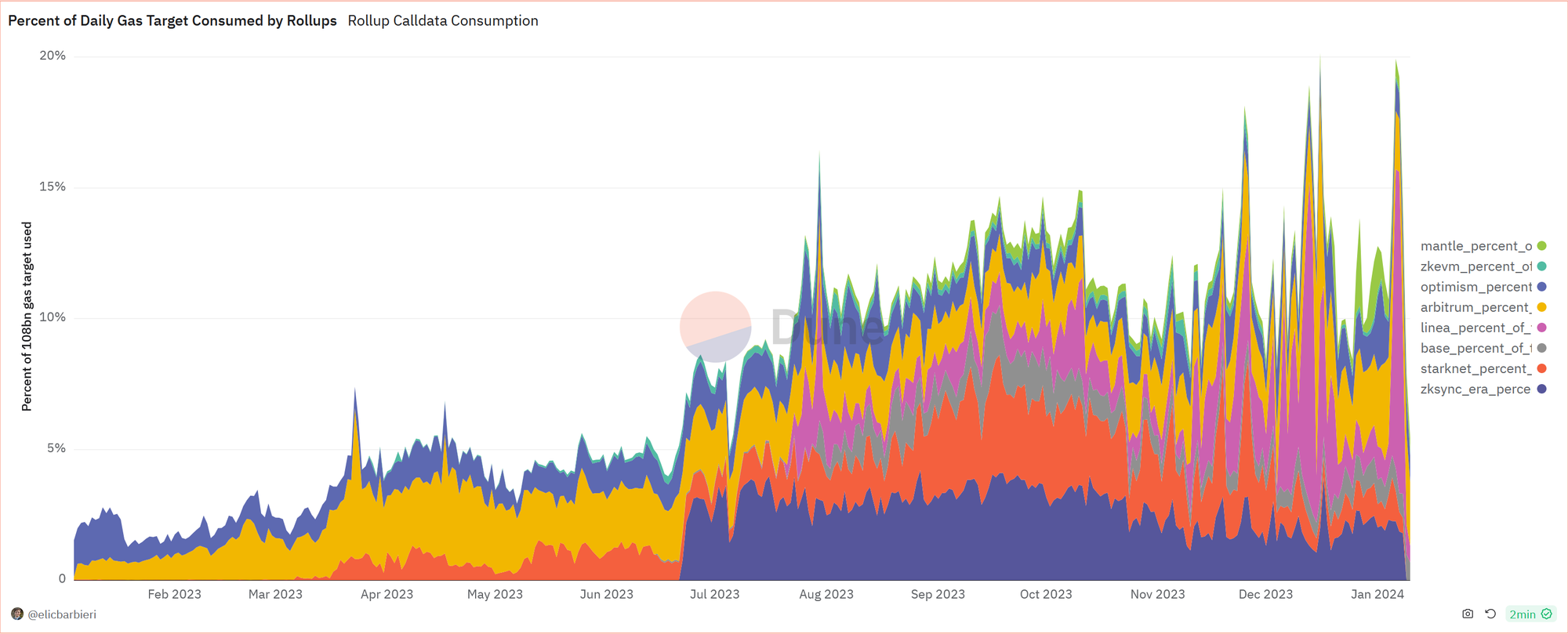Click the '5%' y-axis label
The height and width of the screenshot is (634, 1568).
(x=56, y=448)
